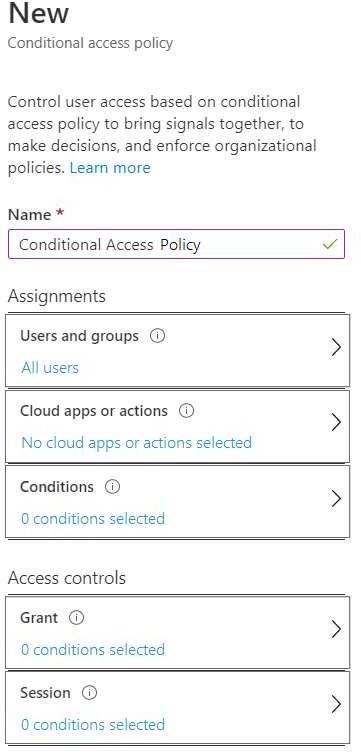Select the Cloud apps or actions heading
The height and width of the screenshot is (752, 361).
coord(94,411)
